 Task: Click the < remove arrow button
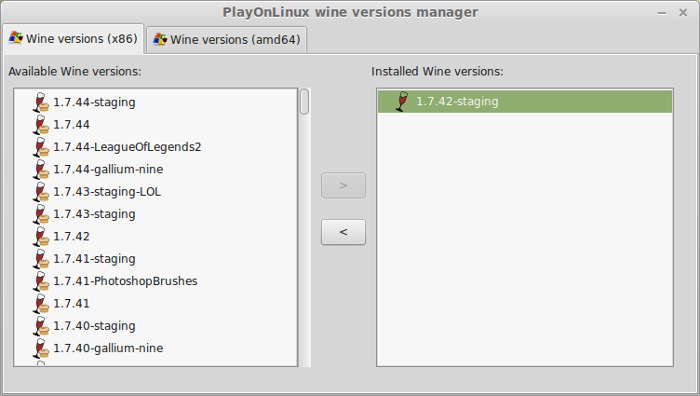coord(343,232)
